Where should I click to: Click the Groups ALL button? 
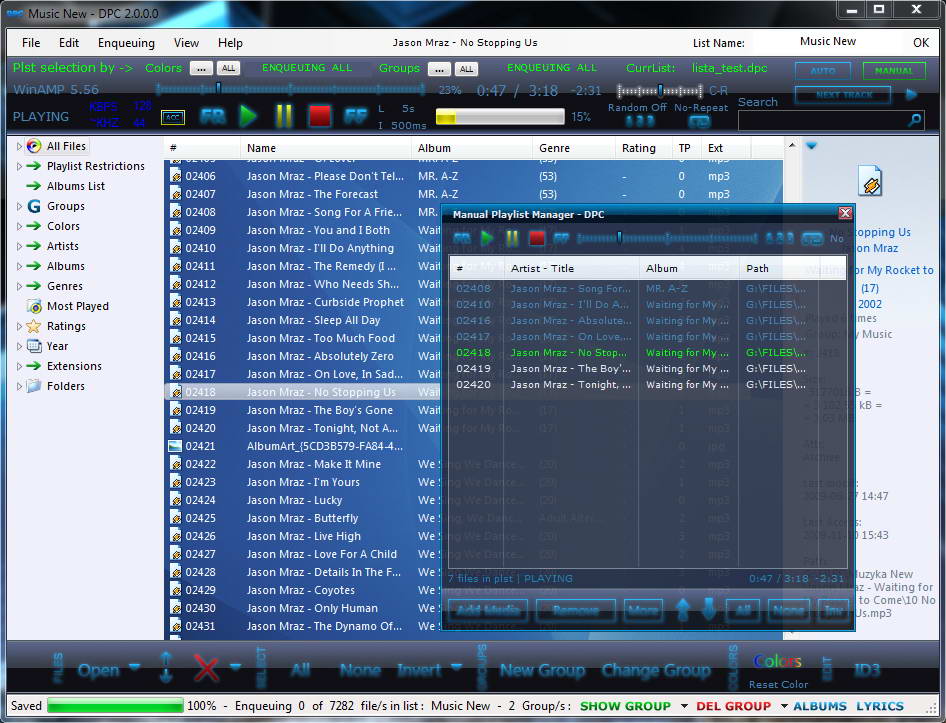[466, 69]
